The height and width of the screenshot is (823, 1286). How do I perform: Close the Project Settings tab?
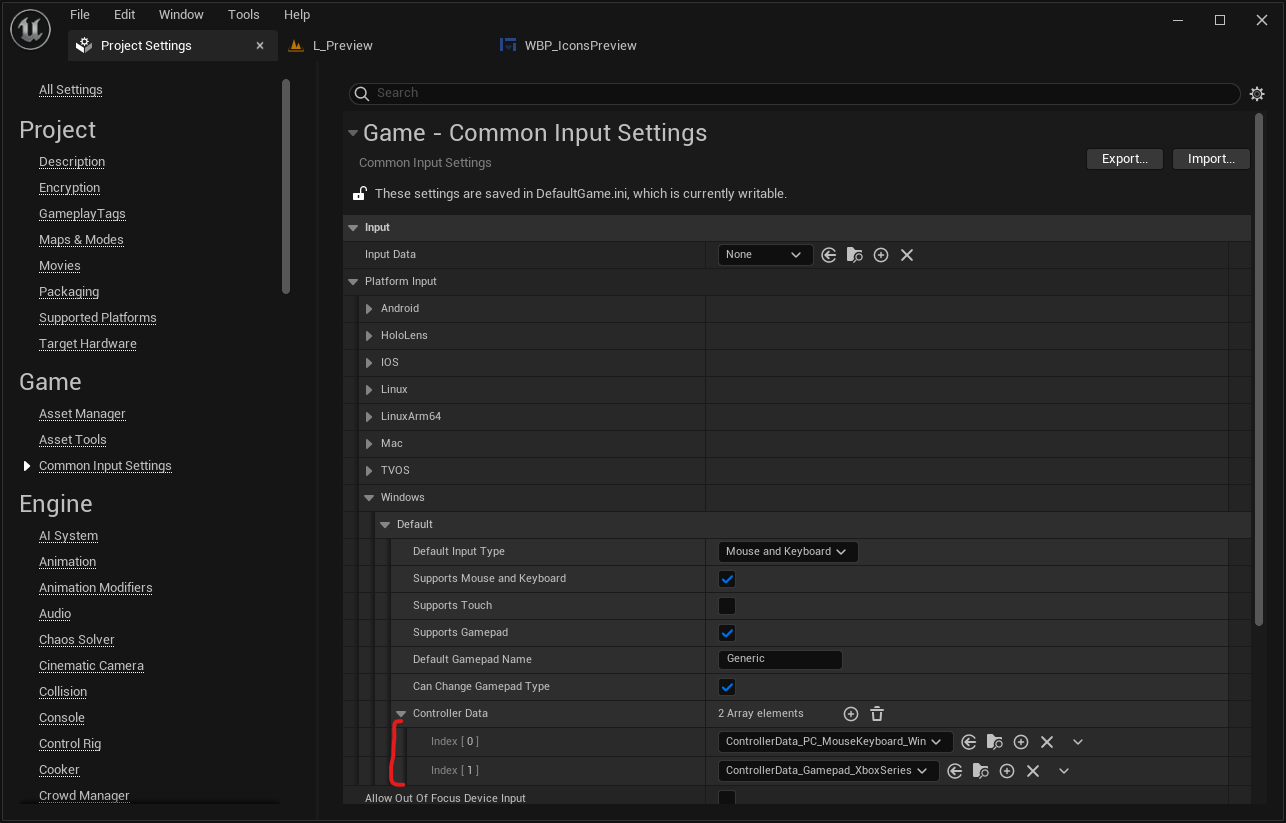tap(260, 46)
